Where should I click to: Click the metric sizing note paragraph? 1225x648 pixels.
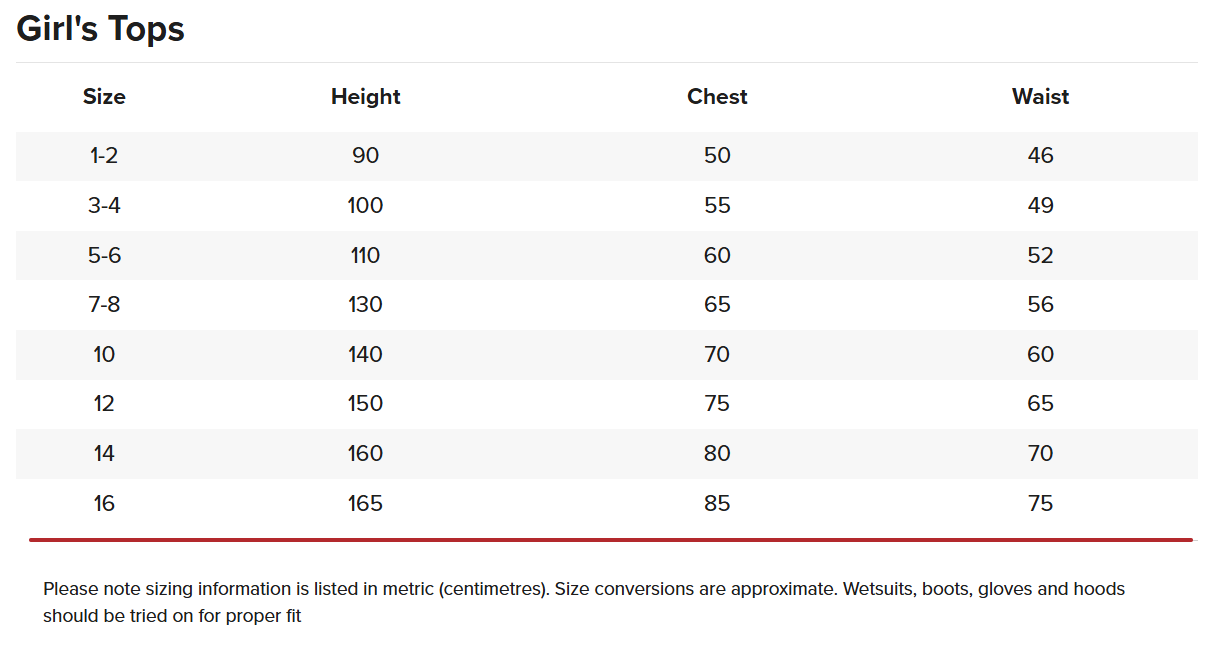pos(584,602)
